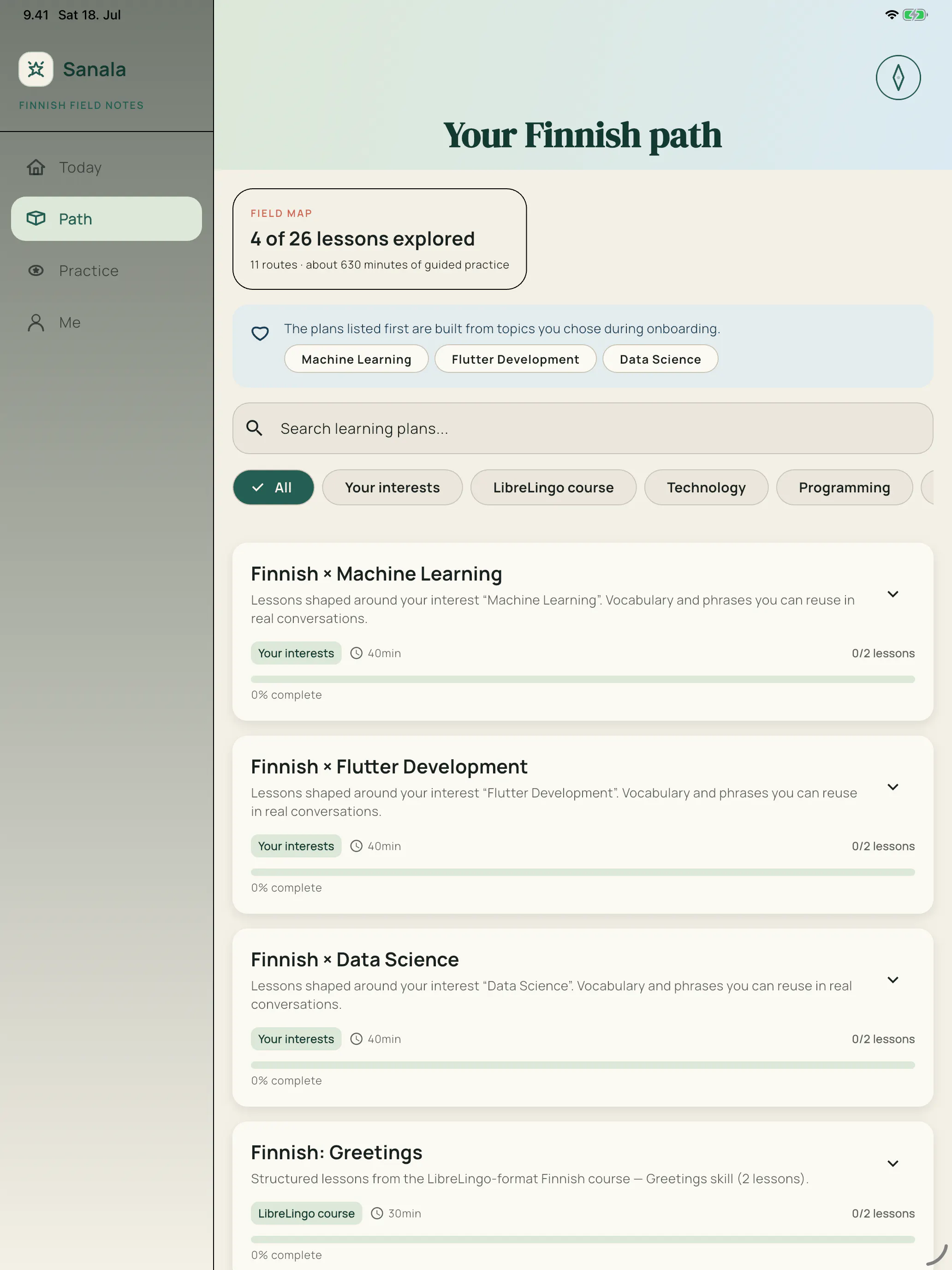Image resolution: width=952 pixels, height=1270 pixels.
Task: Filter by Technology chip
Action: tap(706, 487)
